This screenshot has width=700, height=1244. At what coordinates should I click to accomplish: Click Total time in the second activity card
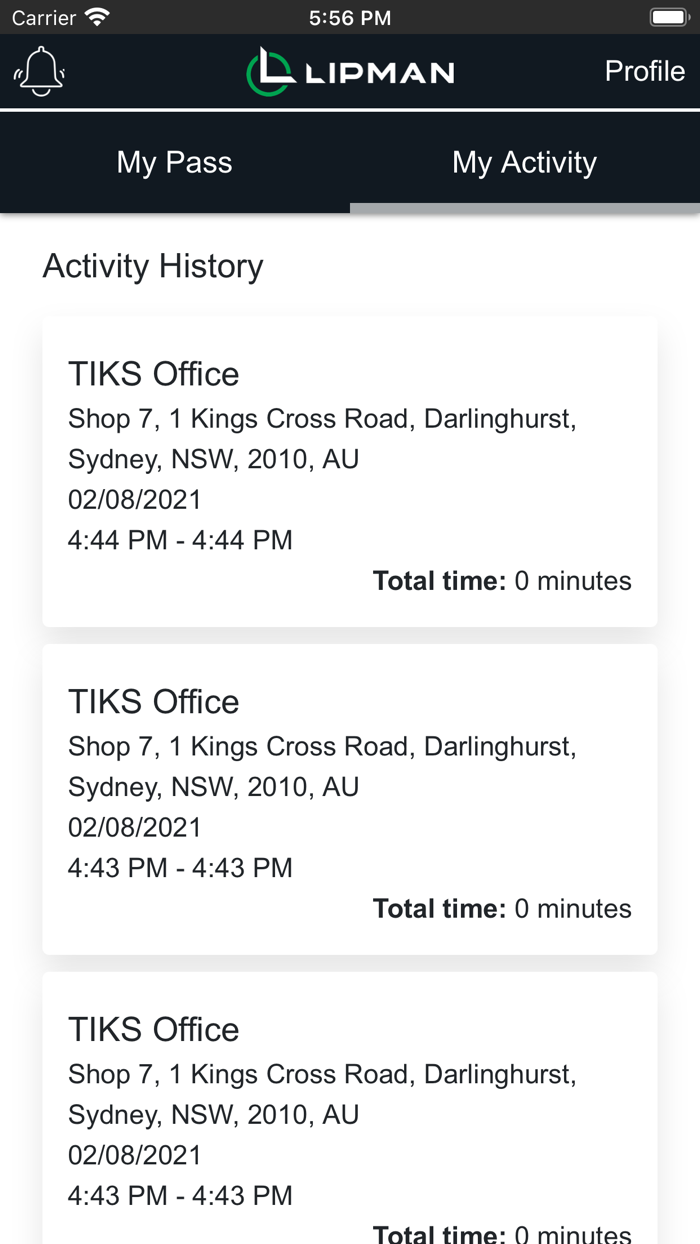[502, 909]
